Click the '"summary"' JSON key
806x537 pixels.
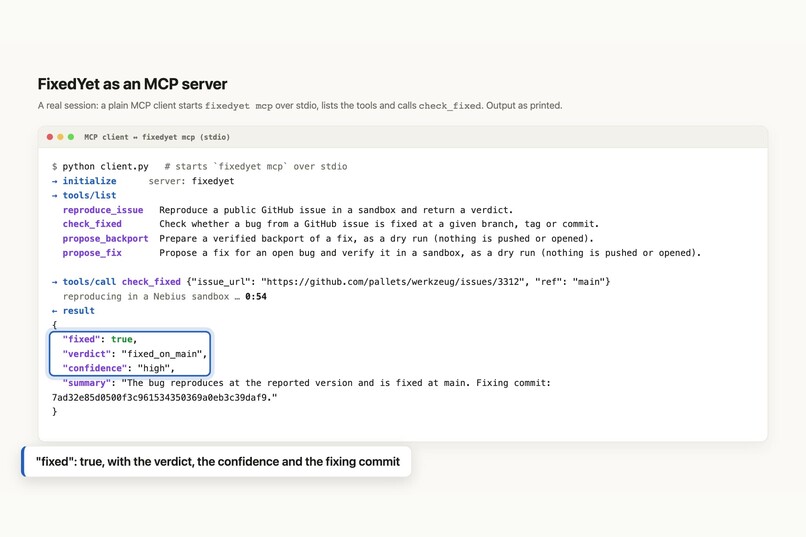pyautogui.click(x=86, y=383)
